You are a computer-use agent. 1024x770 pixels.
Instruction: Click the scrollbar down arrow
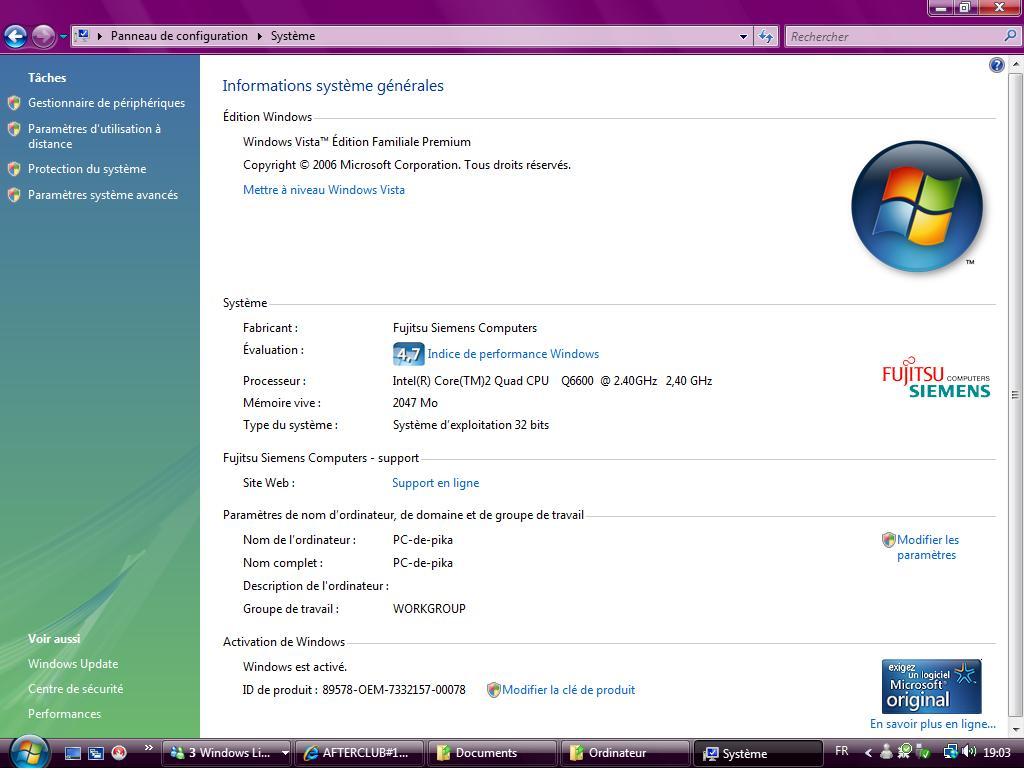tap(1016, 730)
